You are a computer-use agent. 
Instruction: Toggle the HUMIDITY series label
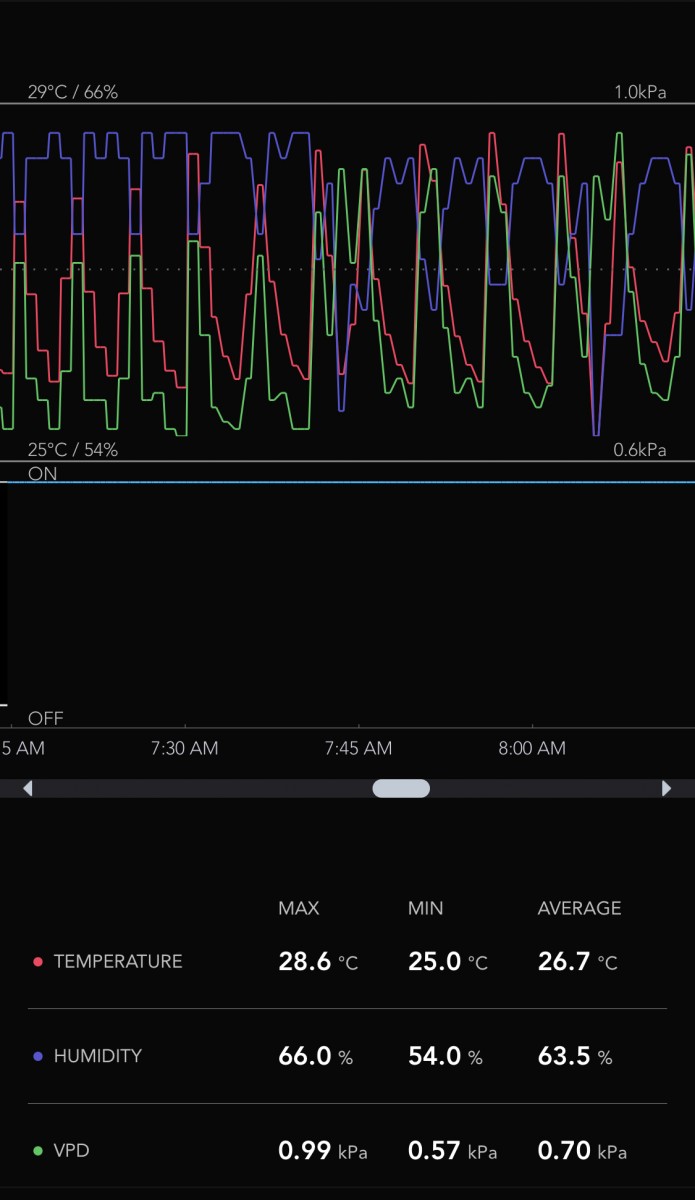point(97,1056)
